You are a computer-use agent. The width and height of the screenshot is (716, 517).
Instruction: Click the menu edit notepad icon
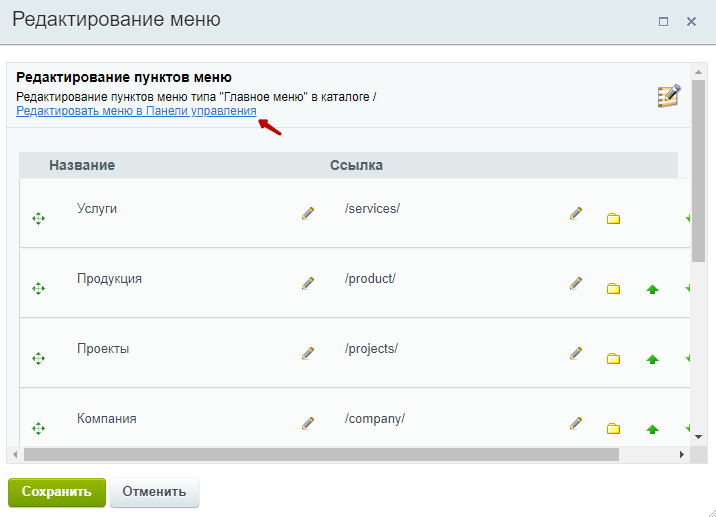click(669, 96)
